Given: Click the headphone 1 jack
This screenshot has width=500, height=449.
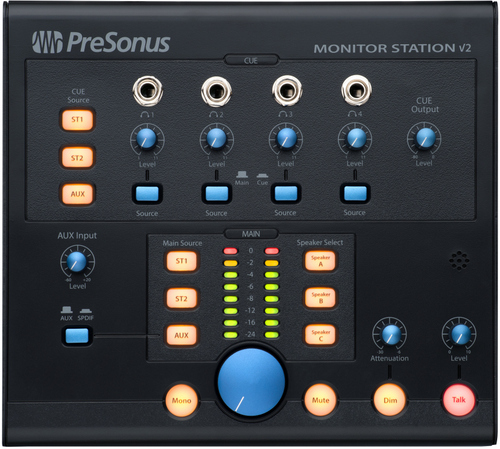Looking at the screenshot, I should pyautogui.click(x=148, y=91).
